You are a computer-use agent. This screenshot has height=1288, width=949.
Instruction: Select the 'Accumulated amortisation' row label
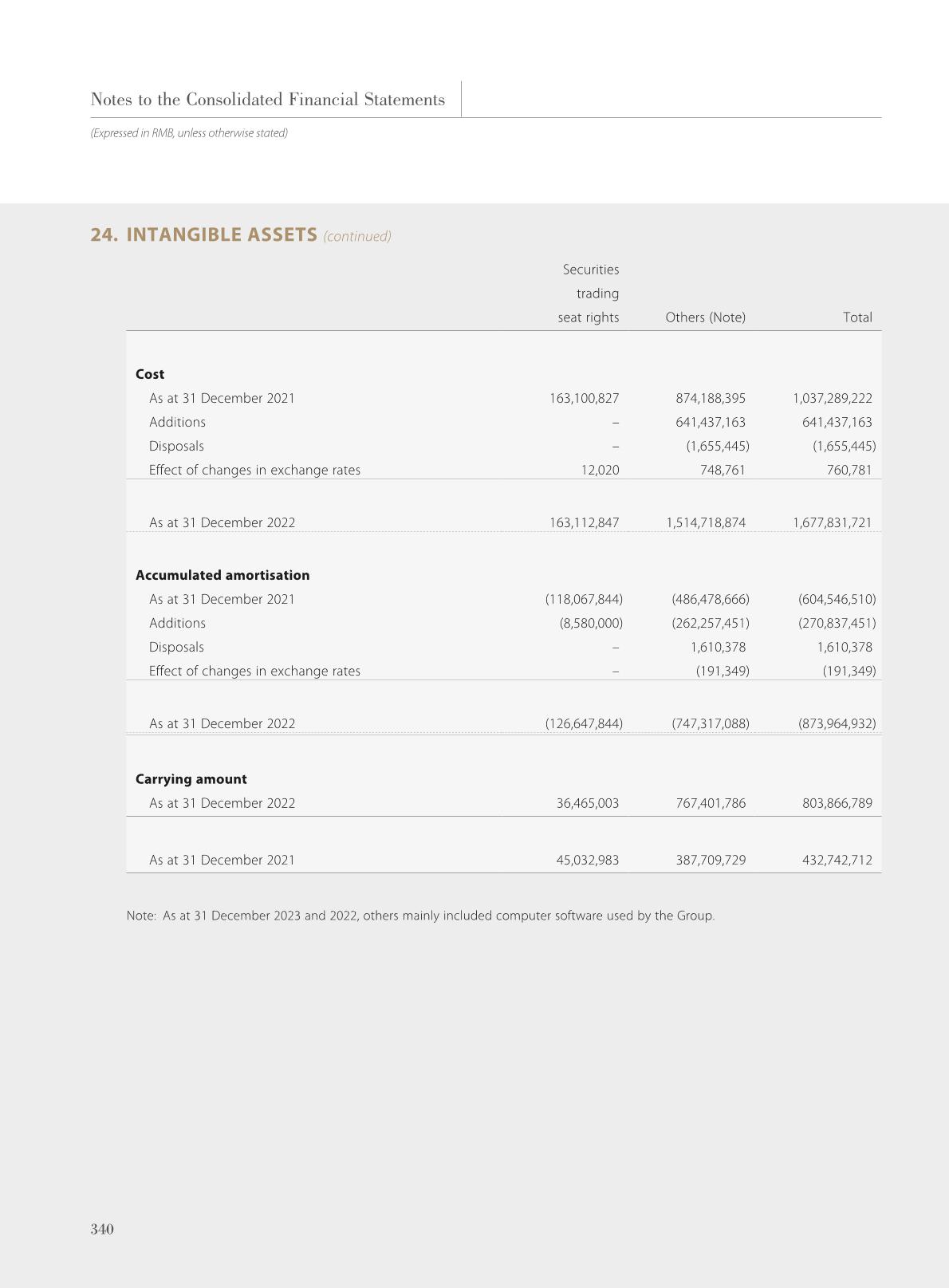pyautogui.click(x=222, y=575)
